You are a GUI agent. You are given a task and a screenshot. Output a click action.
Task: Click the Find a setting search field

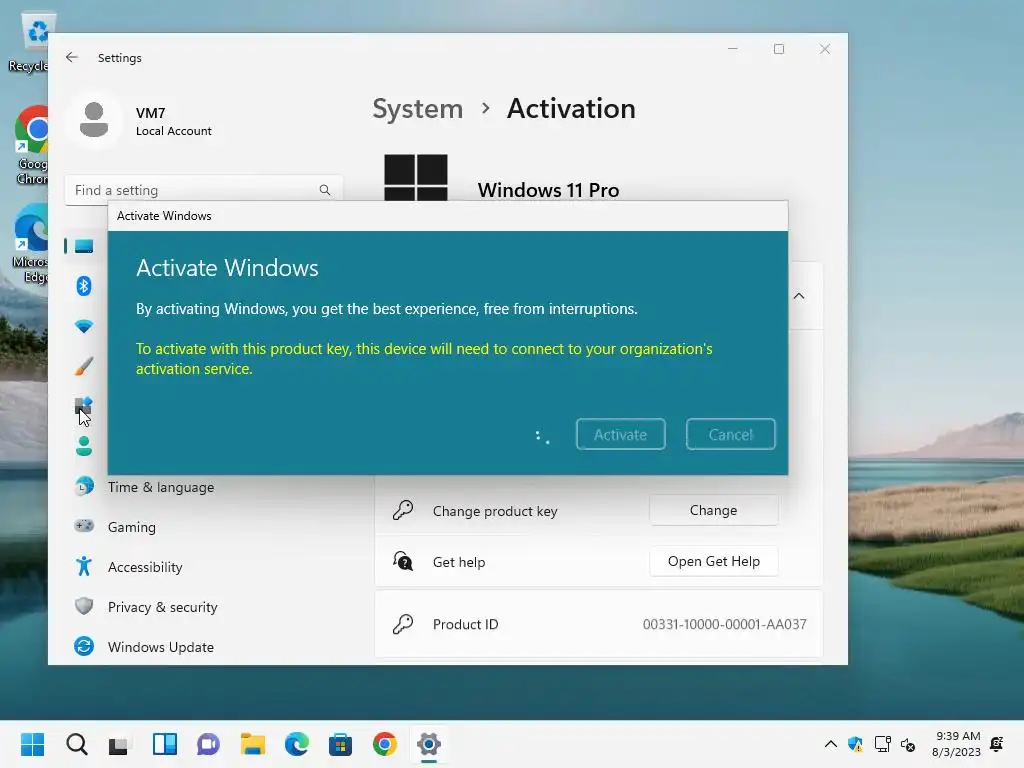pos(203,190)
